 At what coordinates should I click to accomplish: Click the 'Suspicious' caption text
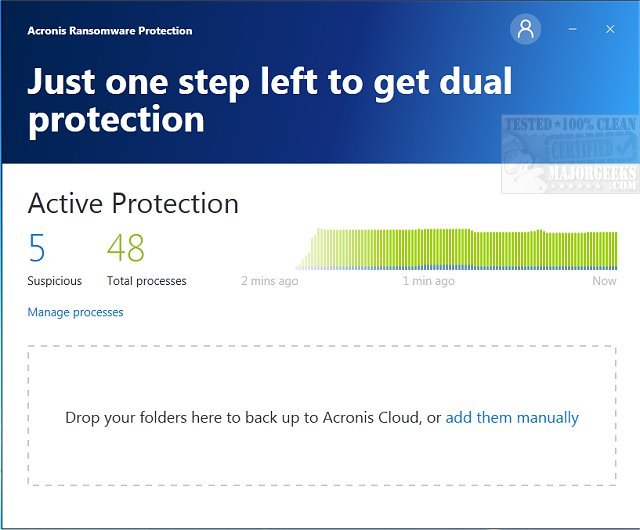tap(54, 281)
